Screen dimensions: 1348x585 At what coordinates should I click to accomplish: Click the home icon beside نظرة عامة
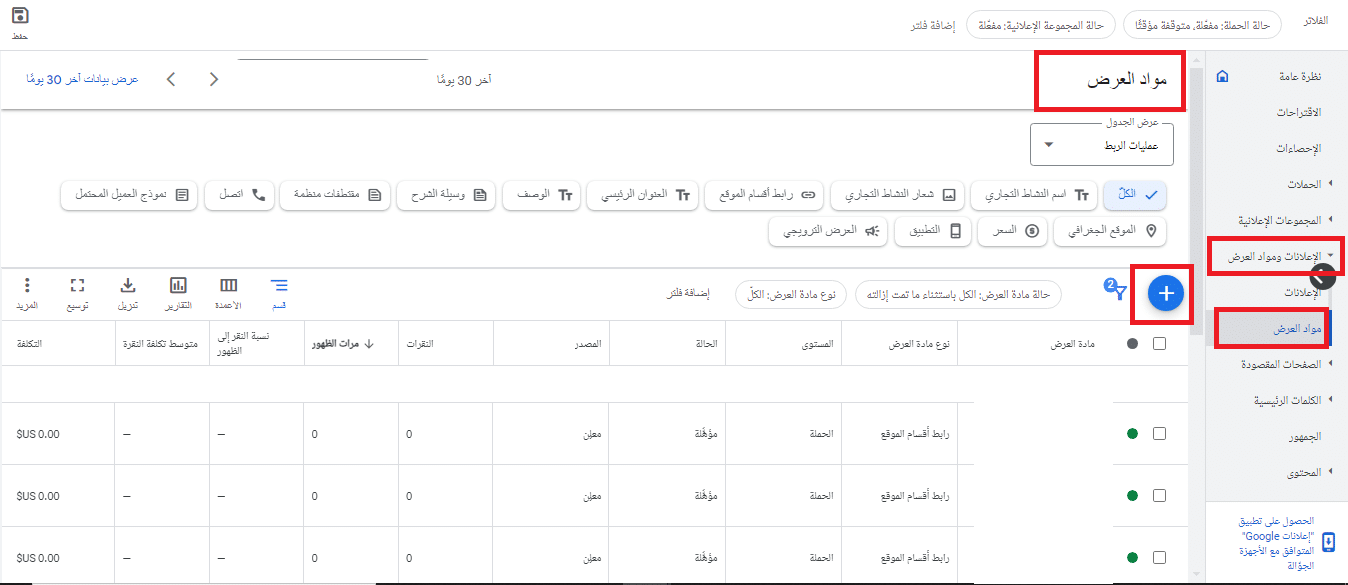(x=1222, y=77)
